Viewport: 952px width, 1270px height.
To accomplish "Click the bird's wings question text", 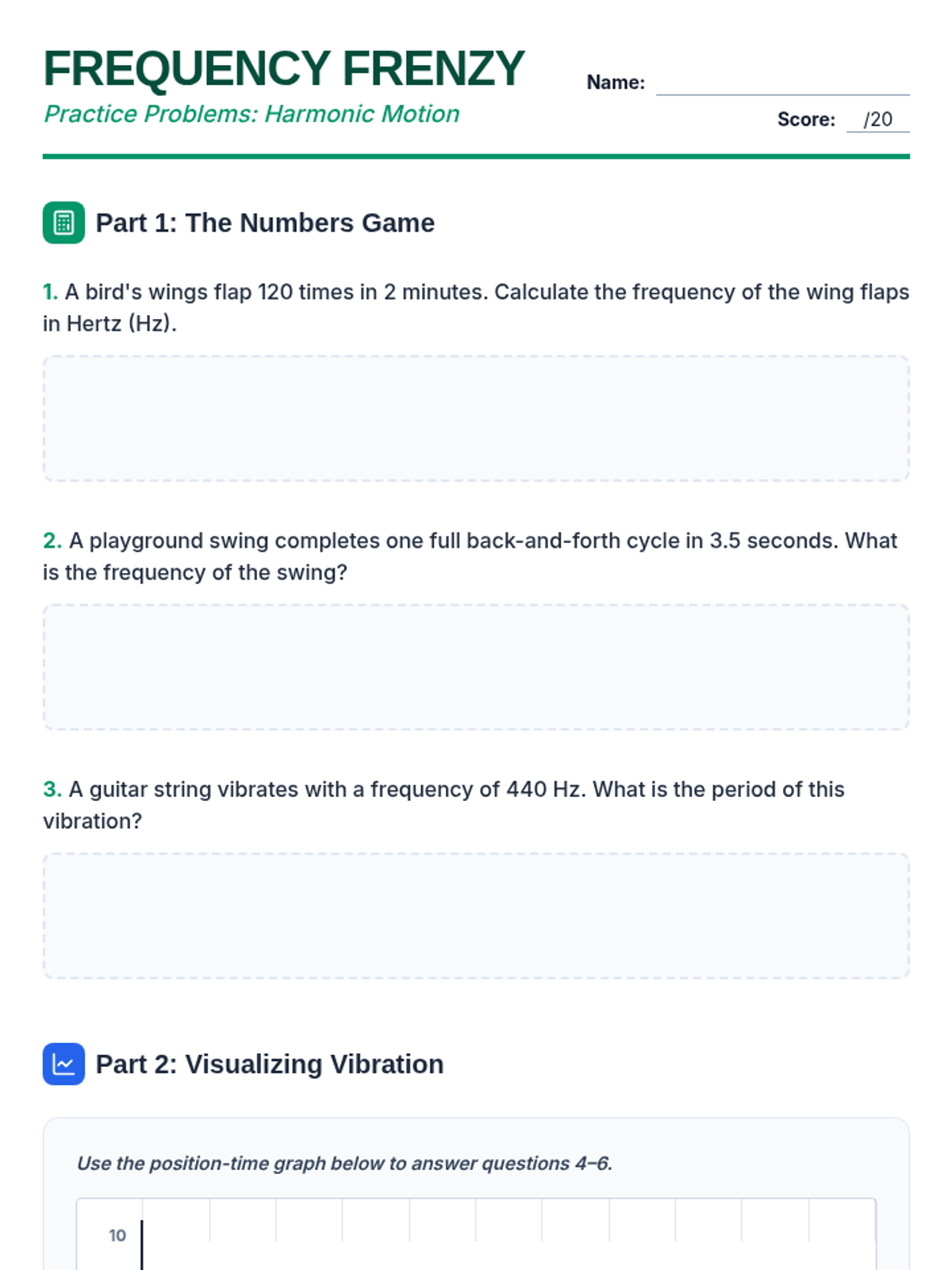I will click(x=476, y=308).
